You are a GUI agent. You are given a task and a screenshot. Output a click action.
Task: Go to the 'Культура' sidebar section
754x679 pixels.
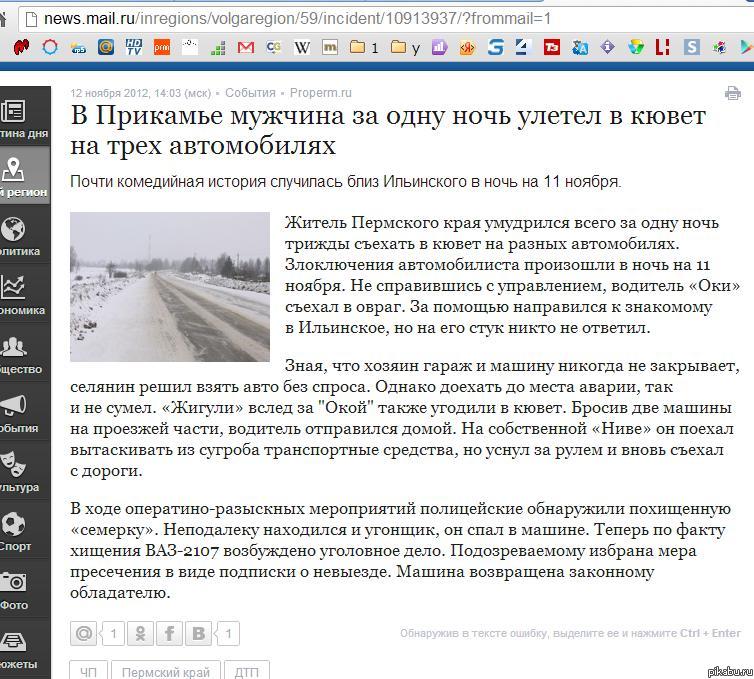pyautogui.click(x=24, y=470)
